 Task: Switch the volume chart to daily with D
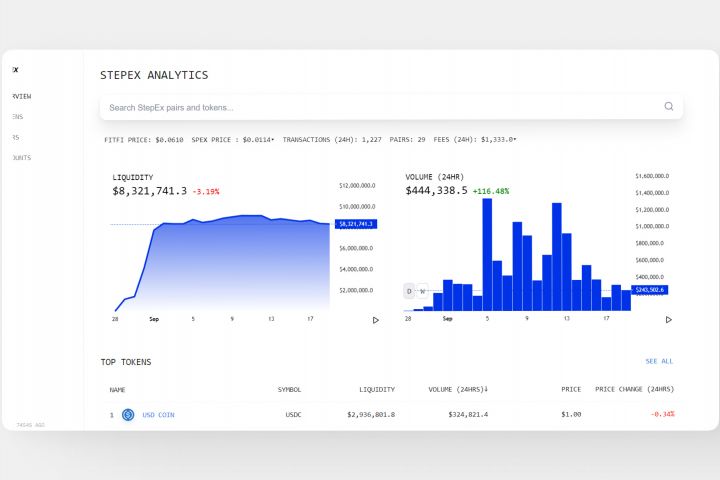(x=409, y=291)
